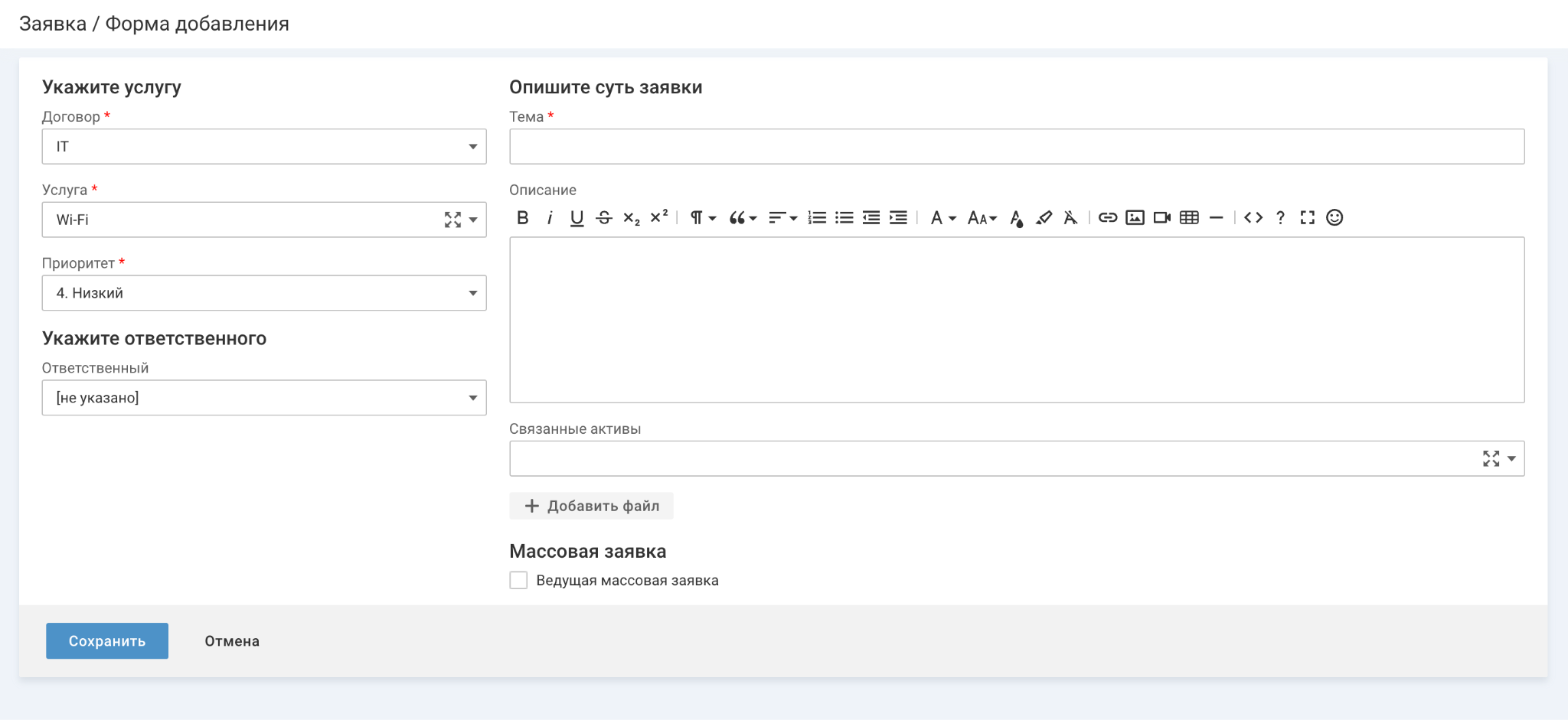Viewport: 1568px width, 720px height.
Task: Open the text color picker
Action: point(1016,219)
